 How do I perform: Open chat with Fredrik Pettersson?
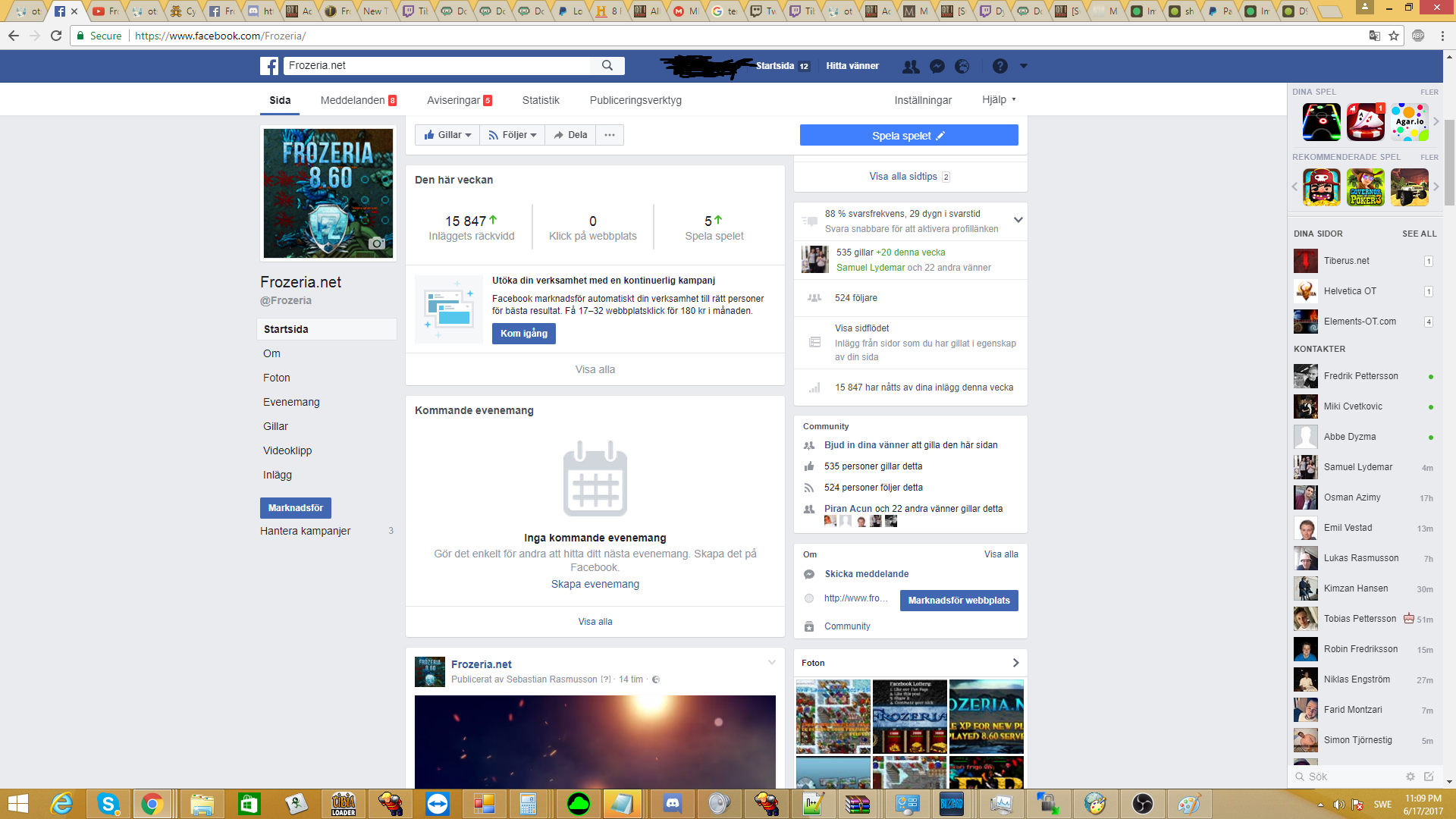1363,376
